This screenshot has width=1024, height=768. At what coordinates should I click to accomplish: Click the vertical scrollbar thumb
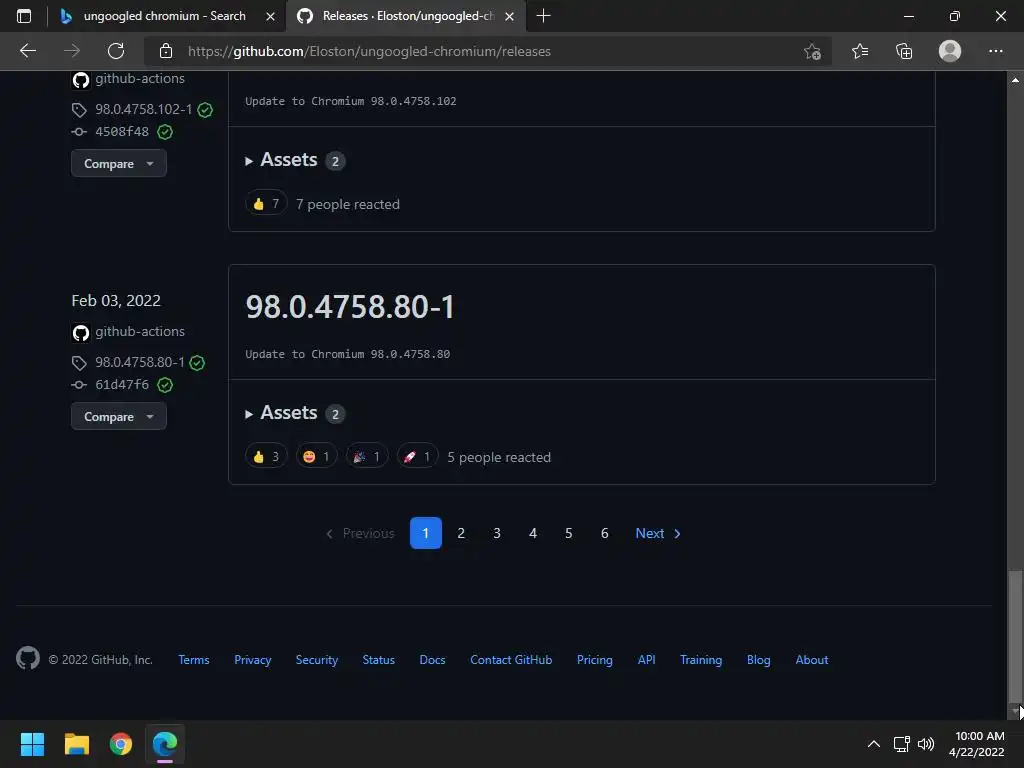pyautogui.click(x=1016, y=637)
